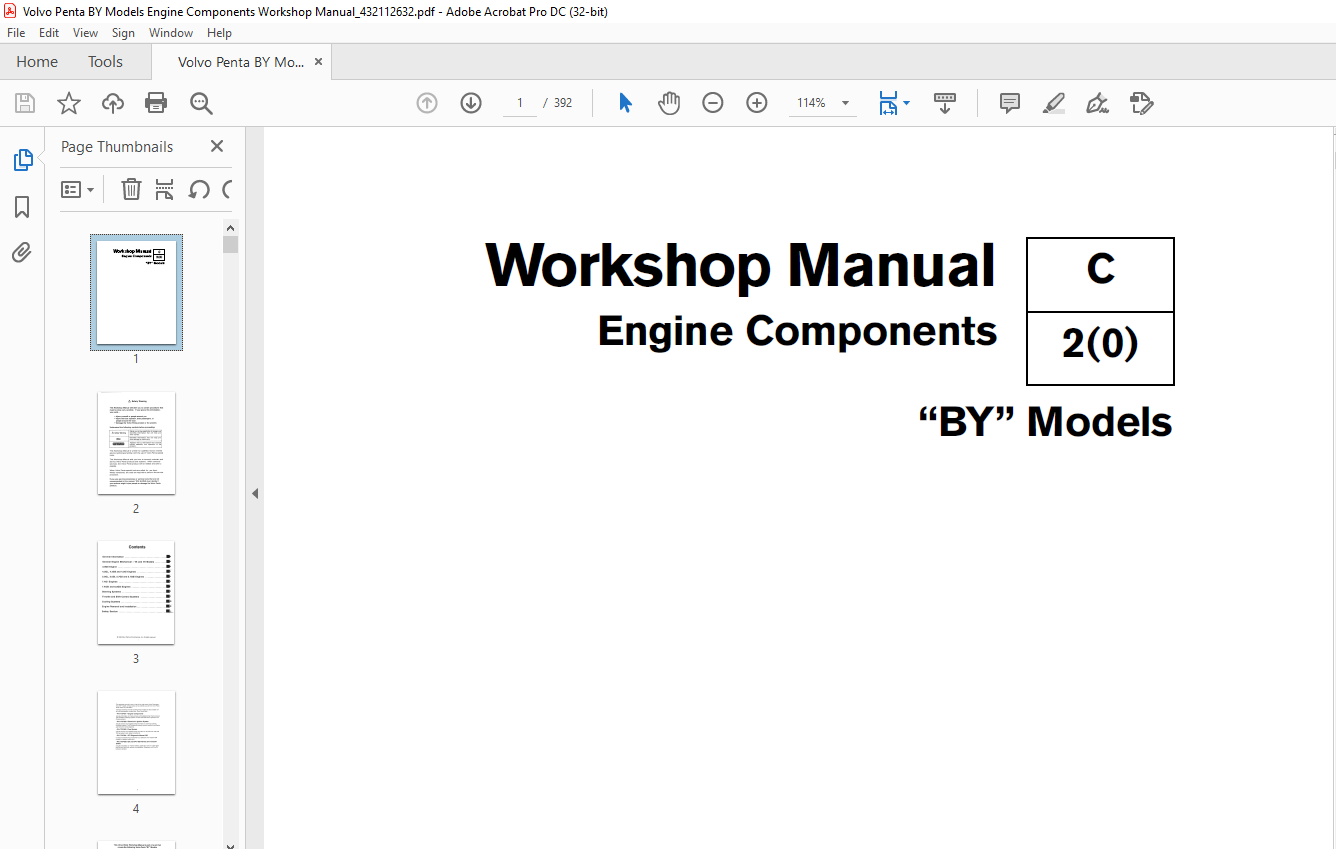Add a sticky note comment
The image size is (1336, 849).
point(1010,103)
